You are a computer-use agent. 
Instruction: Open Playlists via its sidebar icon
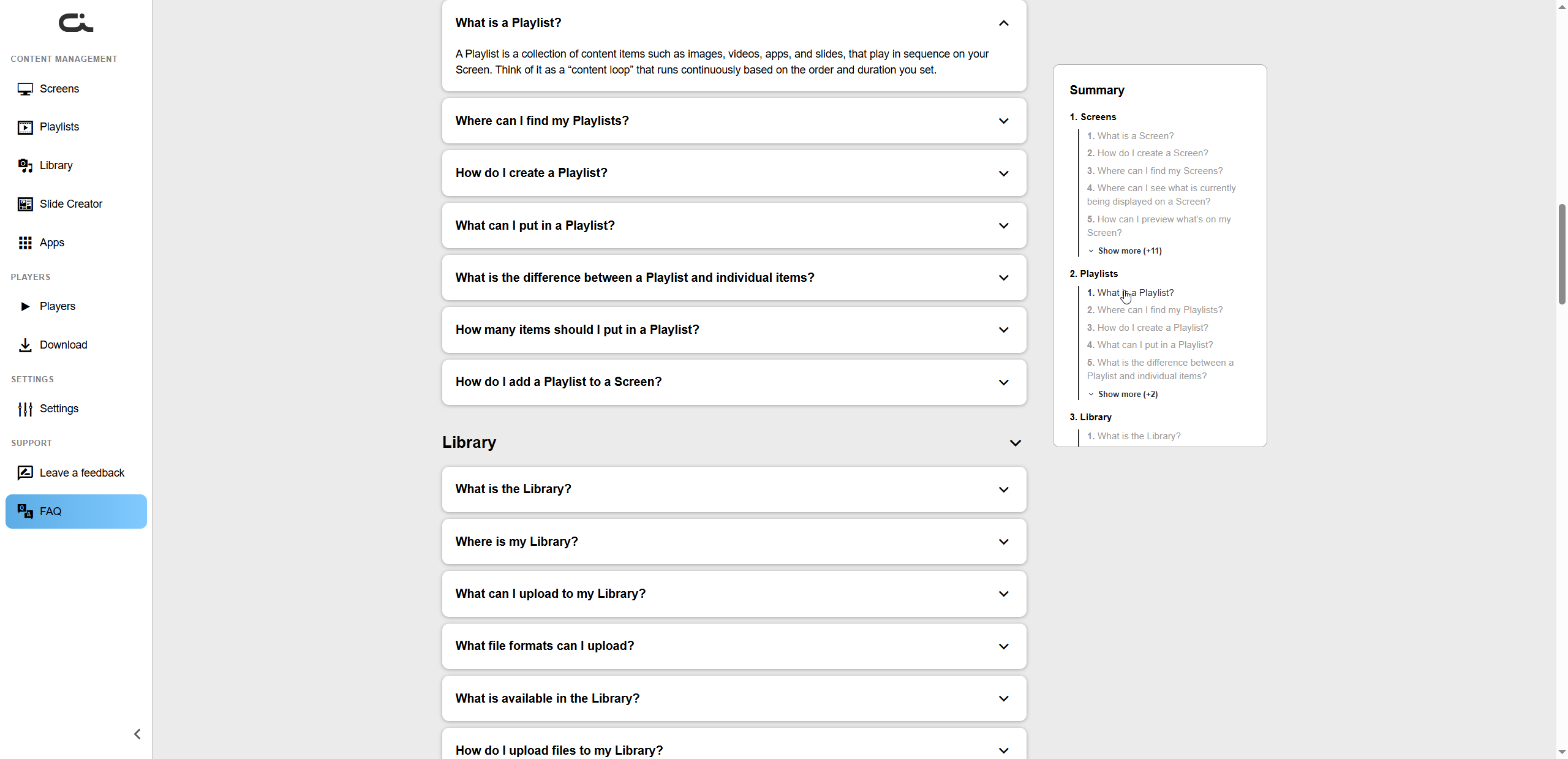(x=25, y=127)
